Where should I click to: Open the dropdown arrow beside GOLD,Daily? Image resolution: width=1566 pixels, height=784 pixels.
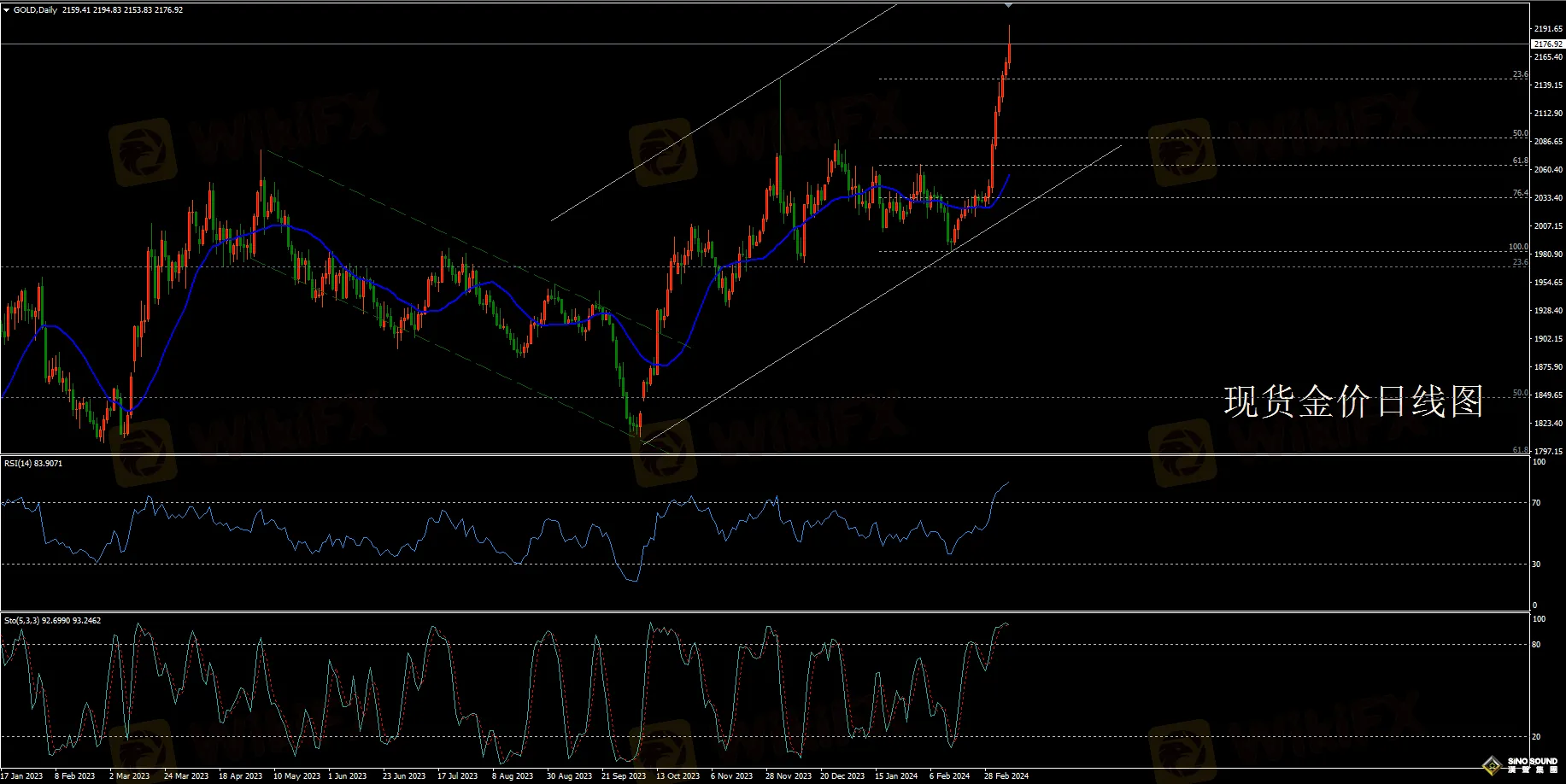(x=7, y=10)
